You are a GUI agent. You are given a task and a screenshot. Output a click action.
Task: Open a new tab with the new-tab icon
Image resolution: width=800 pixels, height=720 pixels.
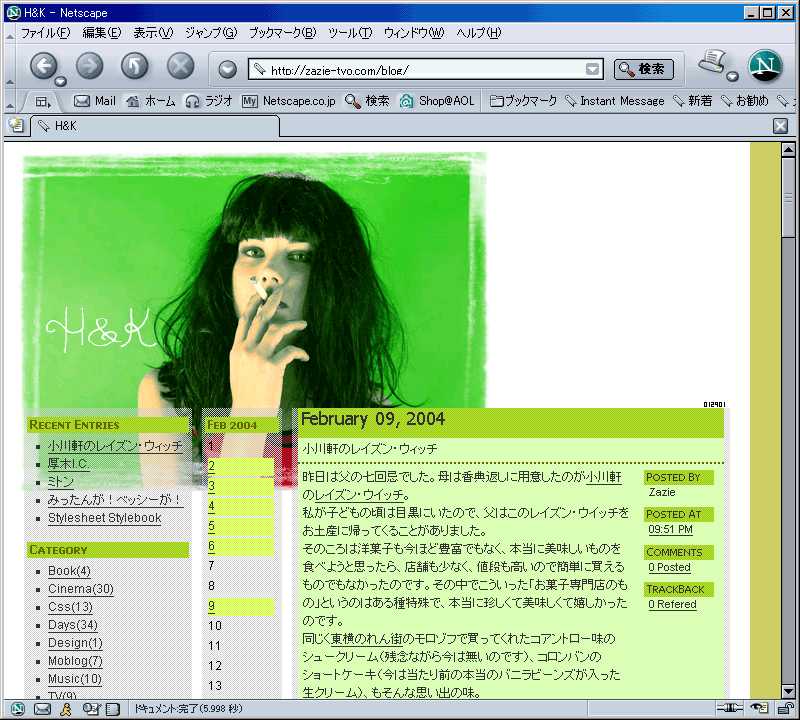point(16,126)
